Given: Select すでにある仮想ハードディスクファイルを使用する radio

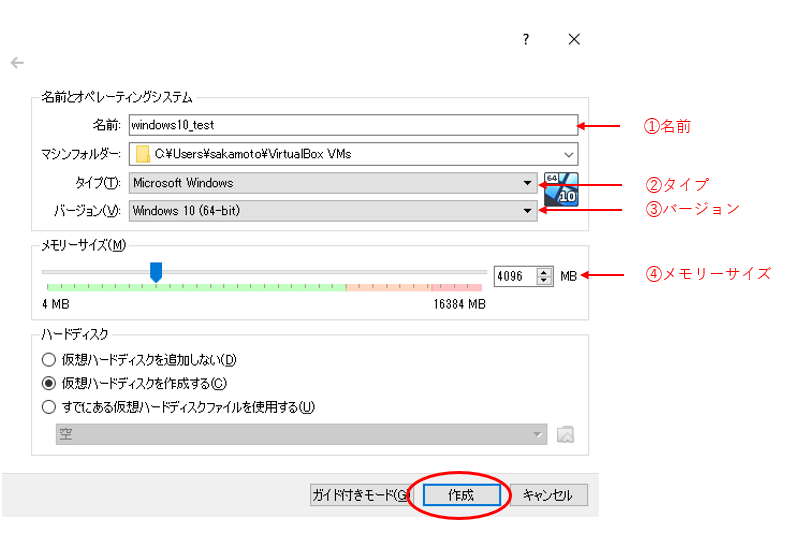Looking at the screenshot, I should point(48,407).
